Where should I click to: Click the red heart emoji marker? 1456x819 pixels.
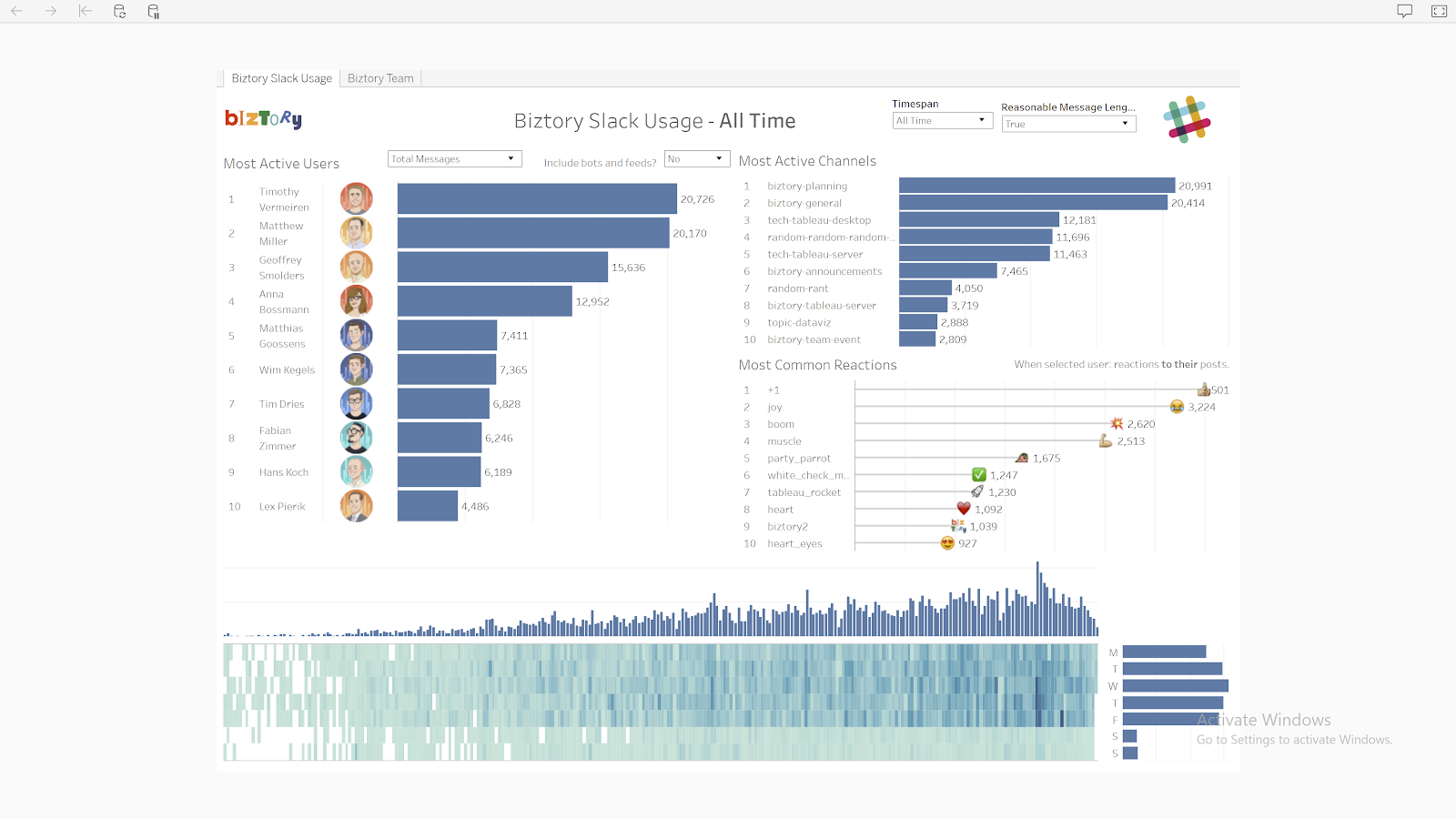coord(964,509)
